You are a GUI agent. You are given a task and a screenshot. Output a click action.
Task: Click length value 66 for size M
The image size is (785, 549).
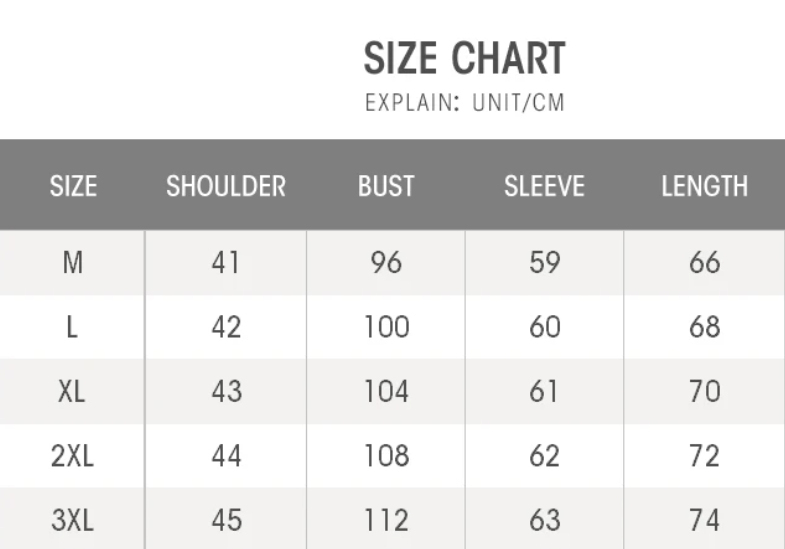point(704,263)
